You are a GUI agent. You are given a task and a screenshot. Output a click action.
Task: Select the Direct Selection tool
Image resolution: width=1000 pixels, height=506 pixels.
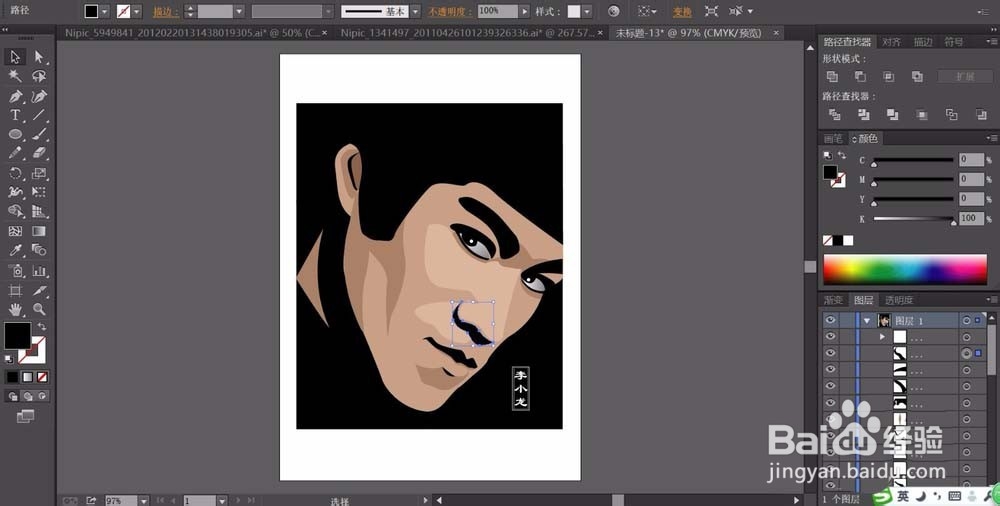tap(39, 57)
